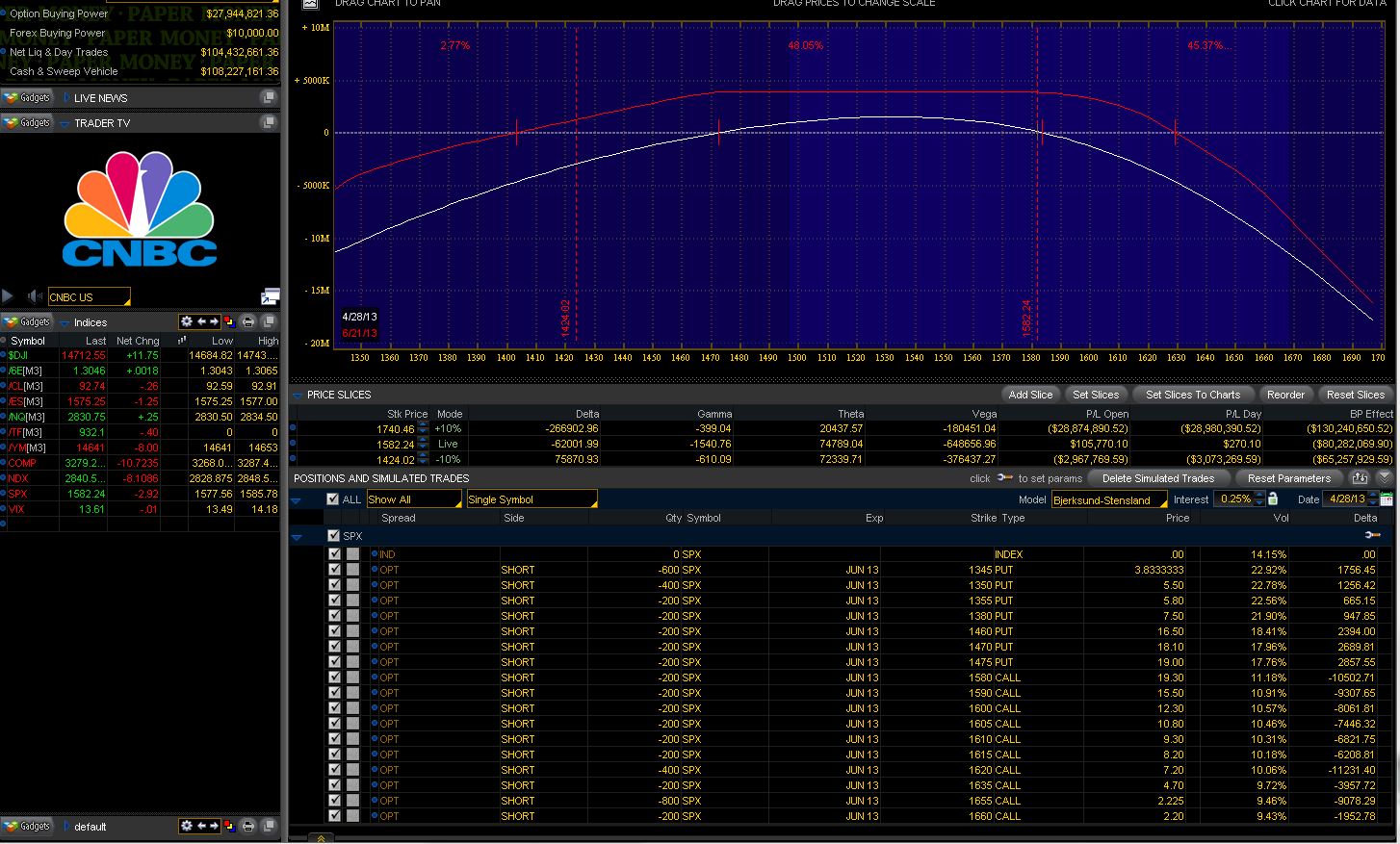
Task: Open the Show All filter dropdown
Action: [414, 499]
